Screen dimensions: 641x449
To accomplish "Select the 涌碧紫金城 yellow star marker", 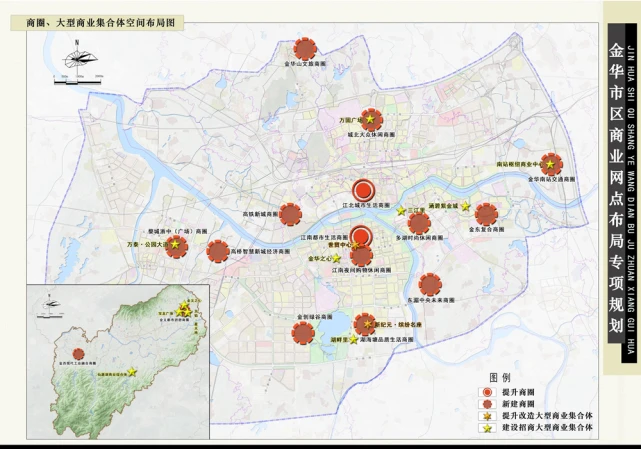I will click(x=464, y=206).
